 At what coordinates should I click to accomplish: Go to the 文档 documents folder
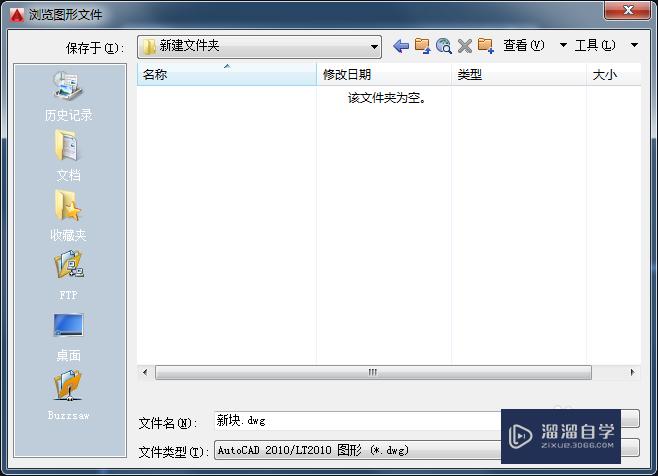pos(68,156)
